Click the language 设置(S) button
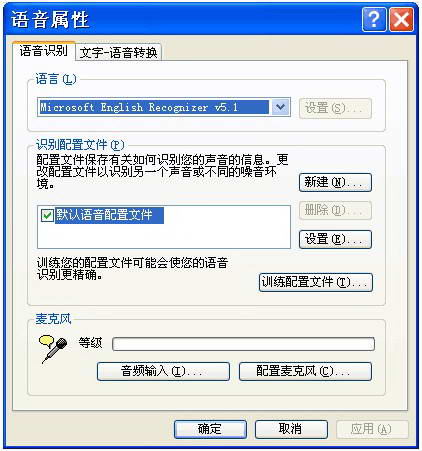Viewport: 422px width, 451px height. pyautogui.click(x=335, y=108)
